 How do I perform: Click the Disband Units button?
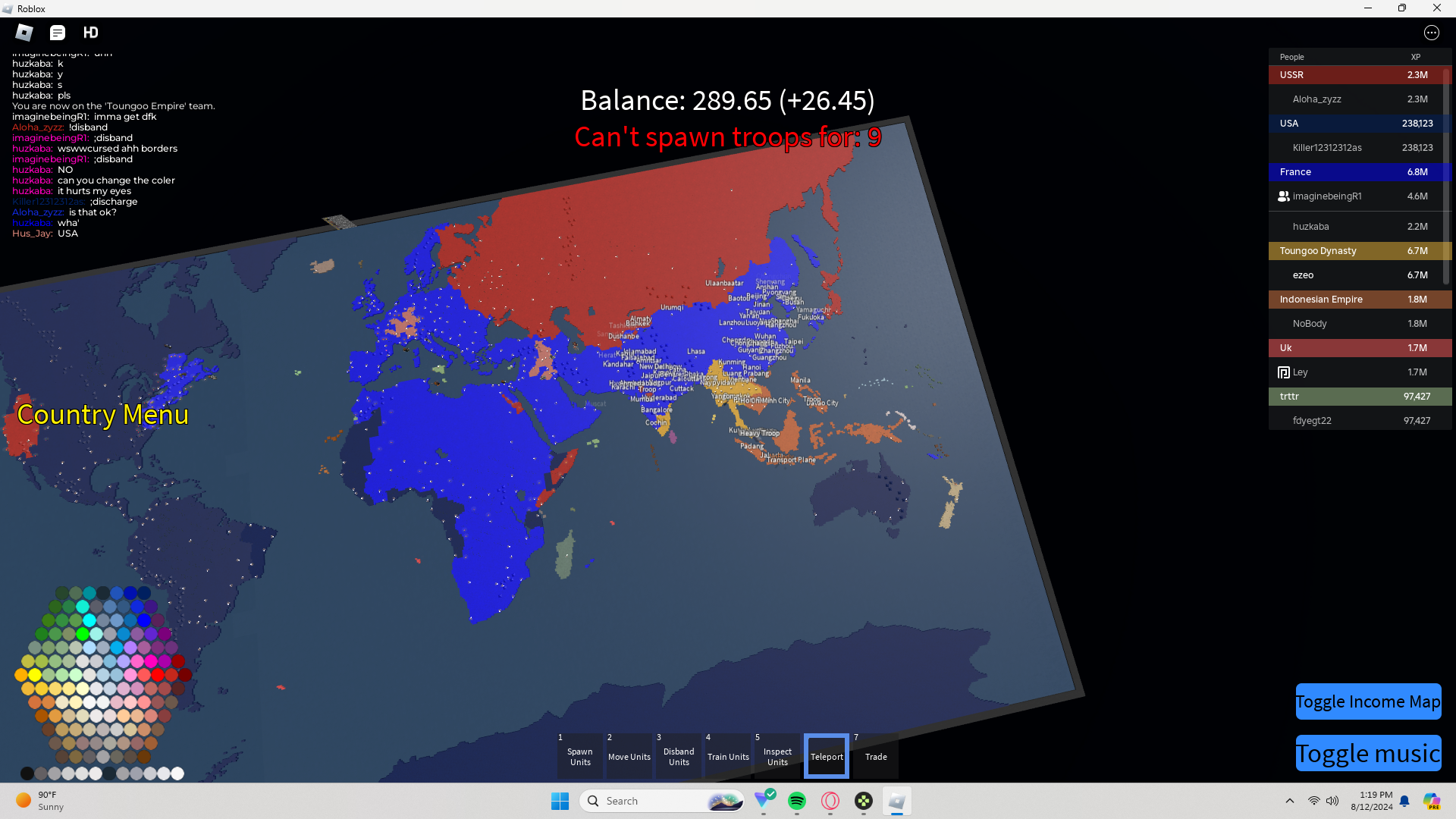point(679,756)
